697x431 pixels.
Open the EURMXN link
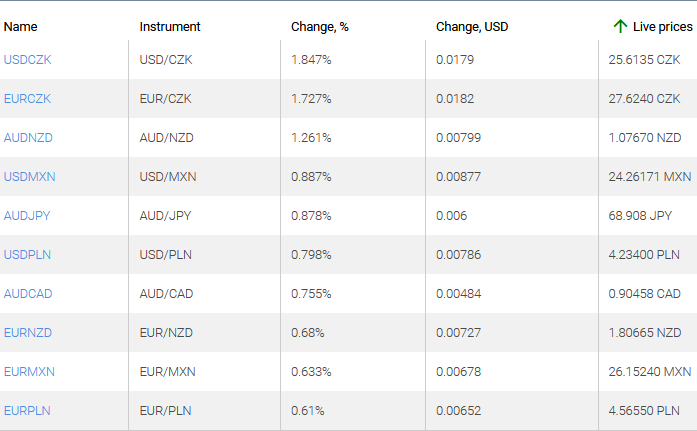click(x=30, y=372)
